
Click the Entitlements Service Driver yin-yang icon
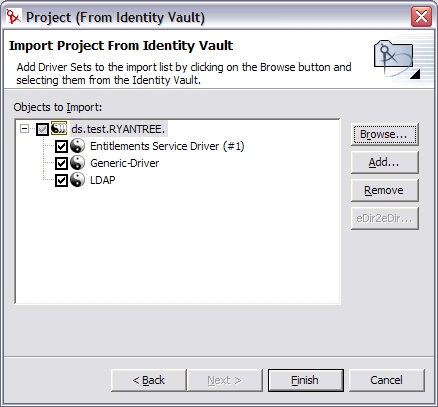point(78,146)
